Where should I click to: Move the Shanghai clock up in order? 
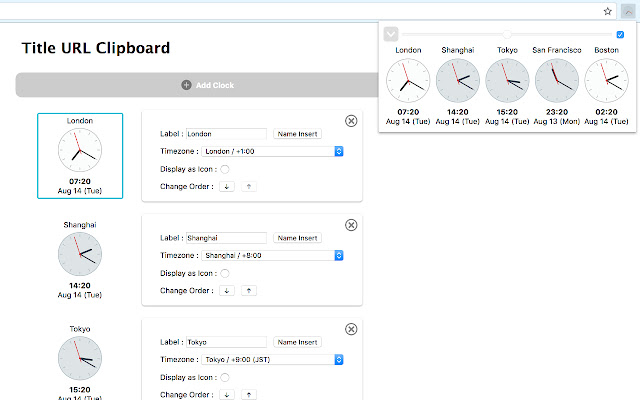(x=249, y=291)
